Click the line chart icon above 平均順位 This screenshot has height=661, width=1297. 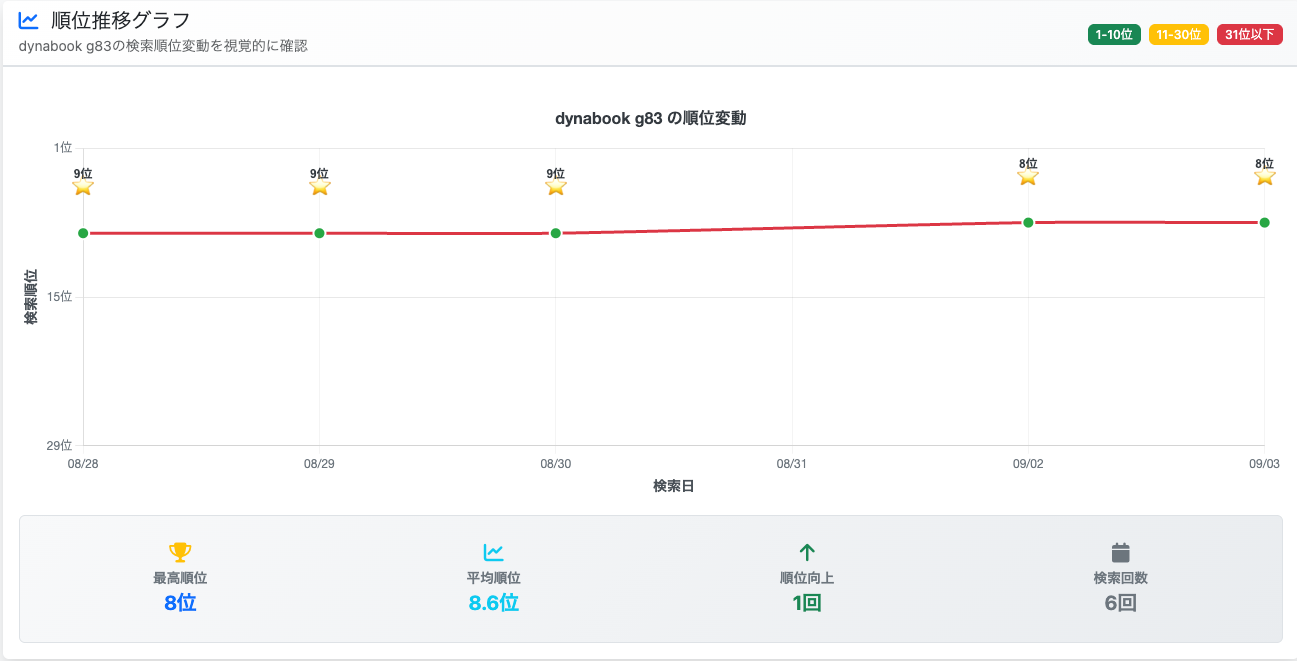pos(493,552)
